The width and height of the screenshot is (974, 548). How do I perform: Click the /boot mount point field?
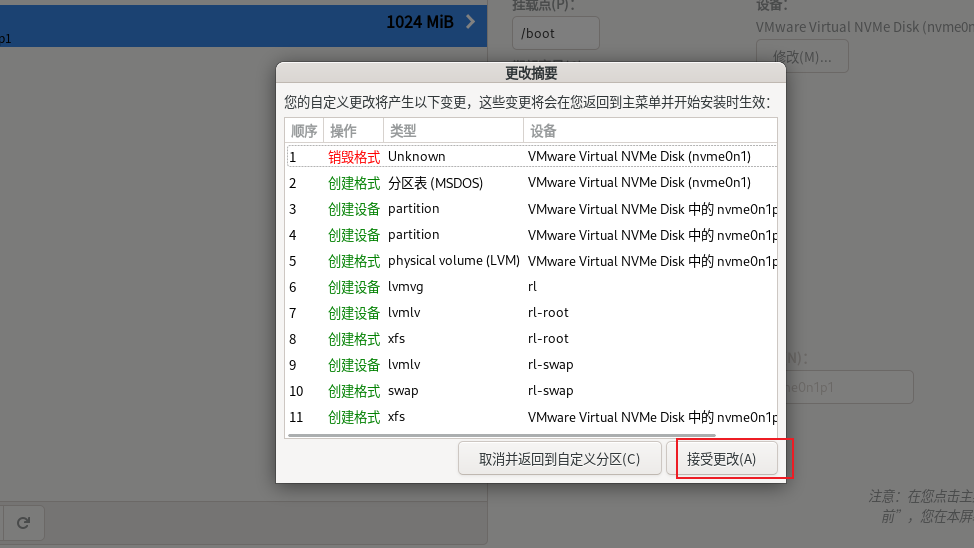[x=555, y=33]
